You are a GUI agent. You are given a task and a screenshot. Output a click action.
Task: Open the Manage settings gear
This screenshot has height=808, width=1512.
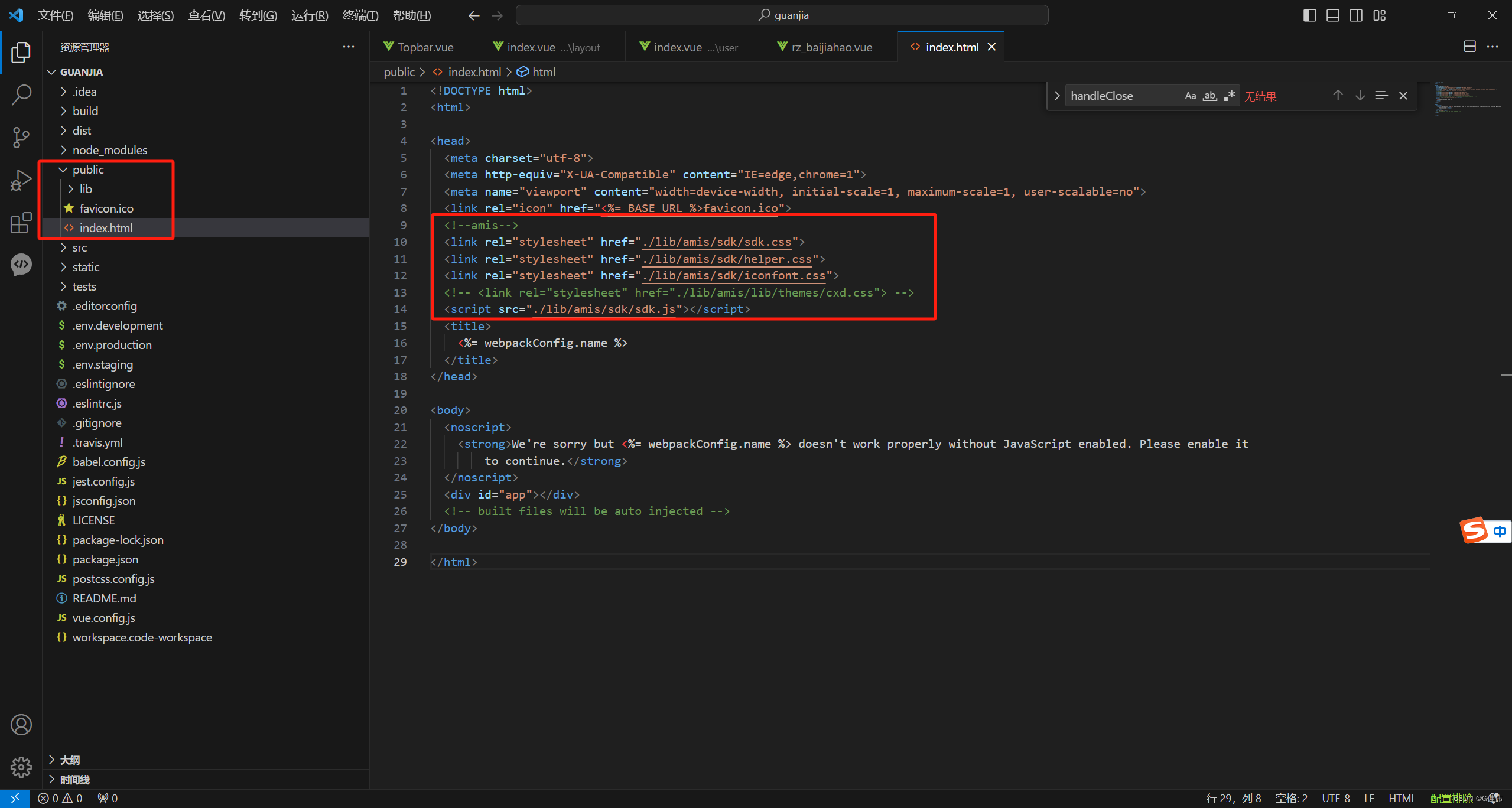tap(21, 767)
